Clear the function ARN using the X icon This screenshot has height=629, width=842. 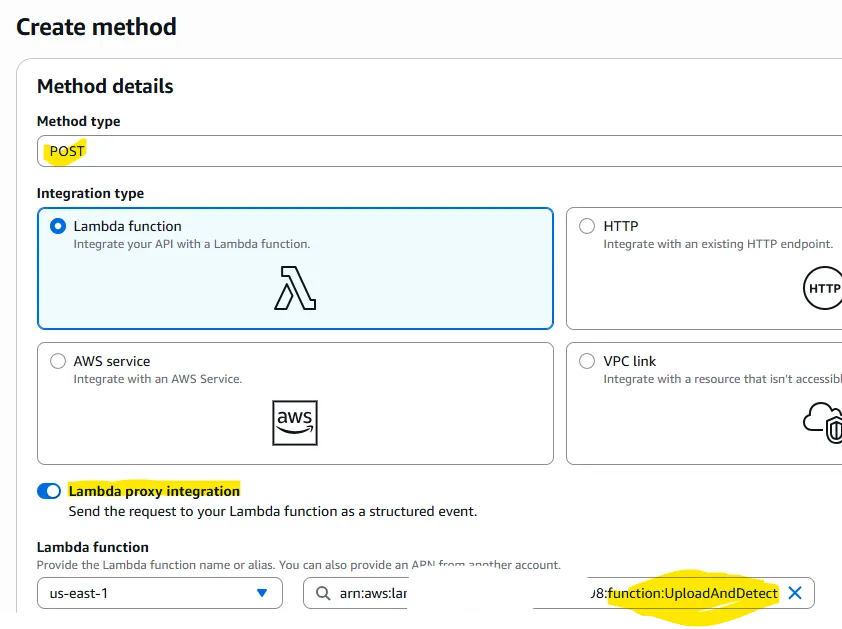(x=795, y=593)
